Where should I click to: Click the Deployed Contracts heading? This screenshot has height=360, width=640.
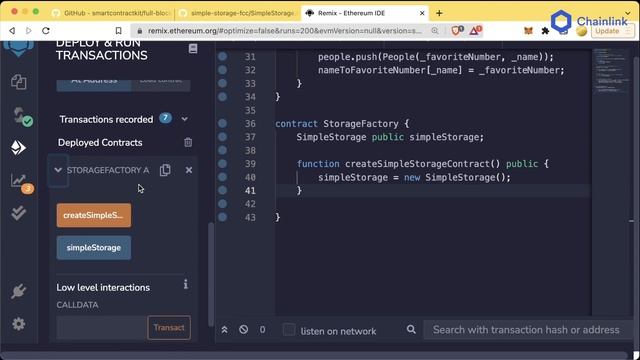(100, 142)
